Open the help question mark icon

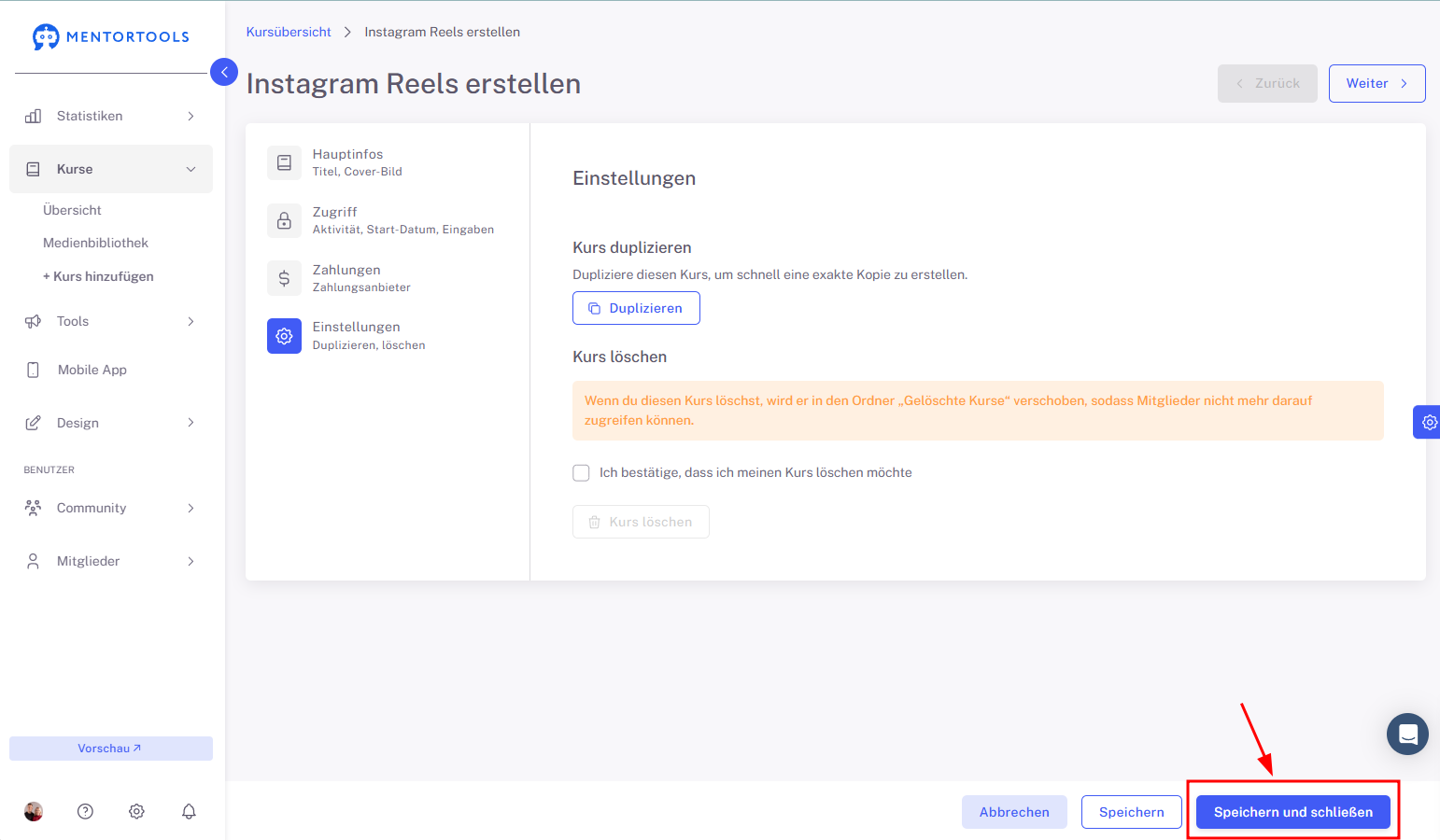pos(85,811)
